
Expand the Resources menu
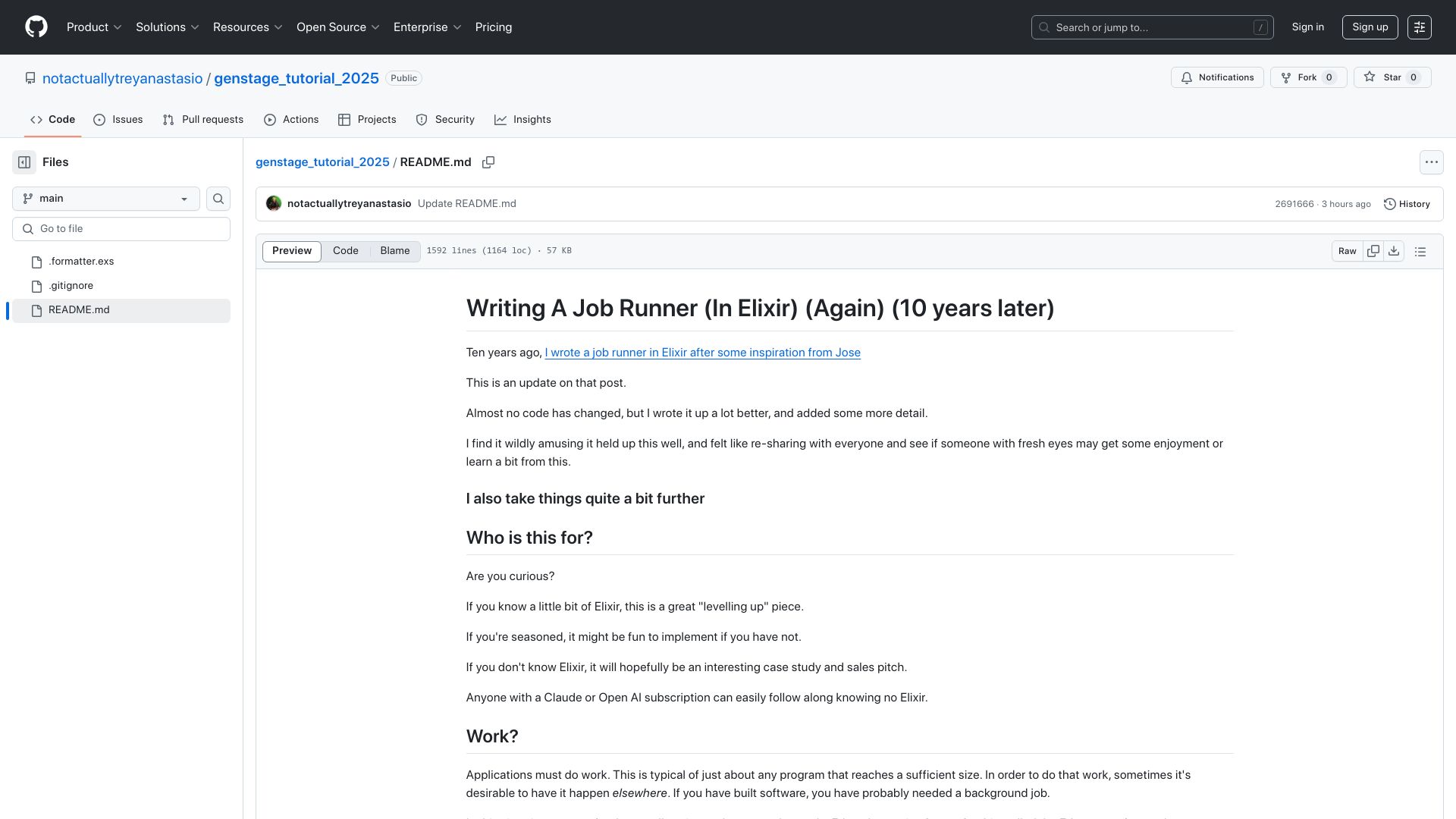pos(247,27)
